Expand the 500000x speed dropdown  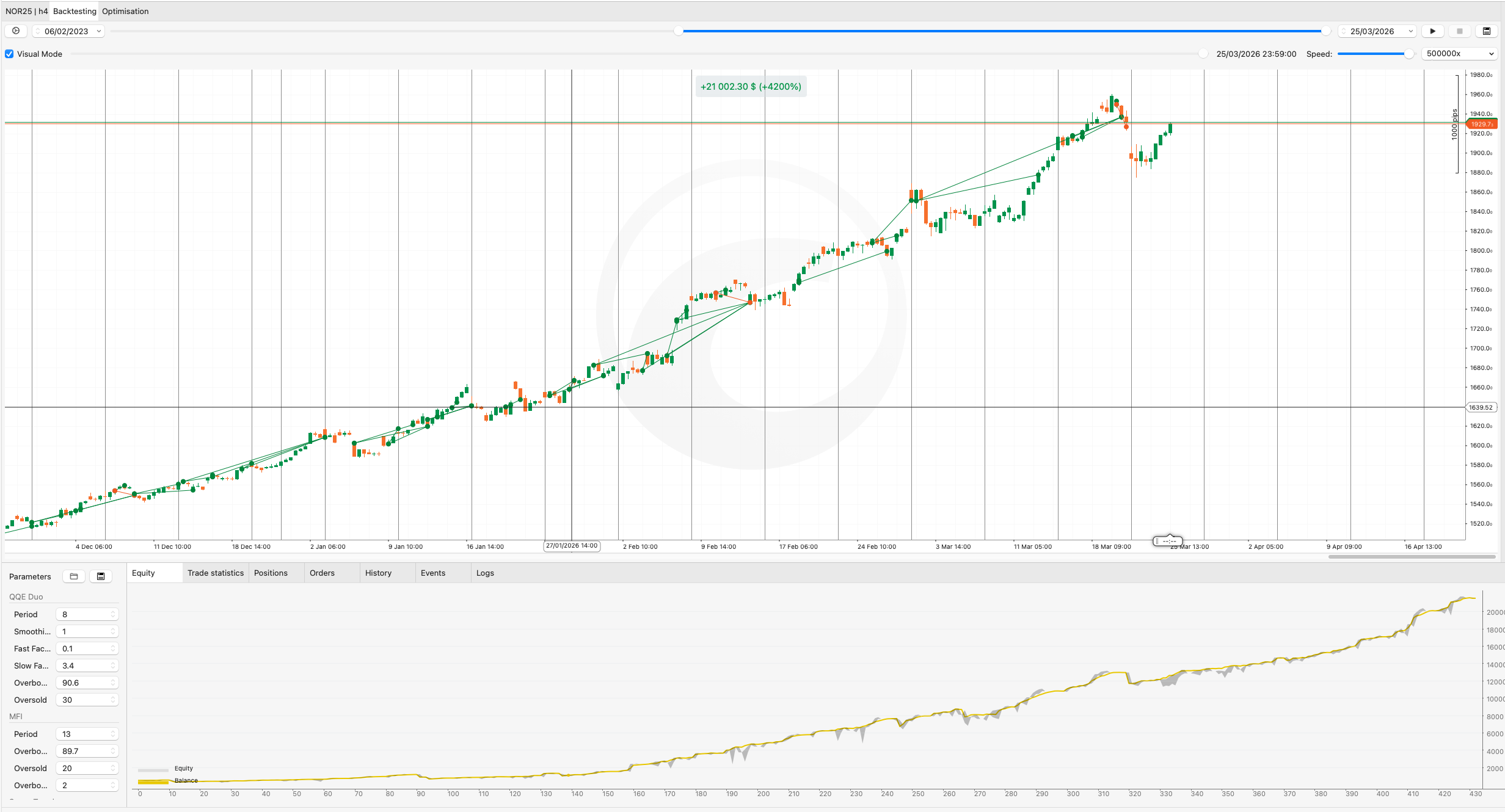click(x=1460, y=54)
